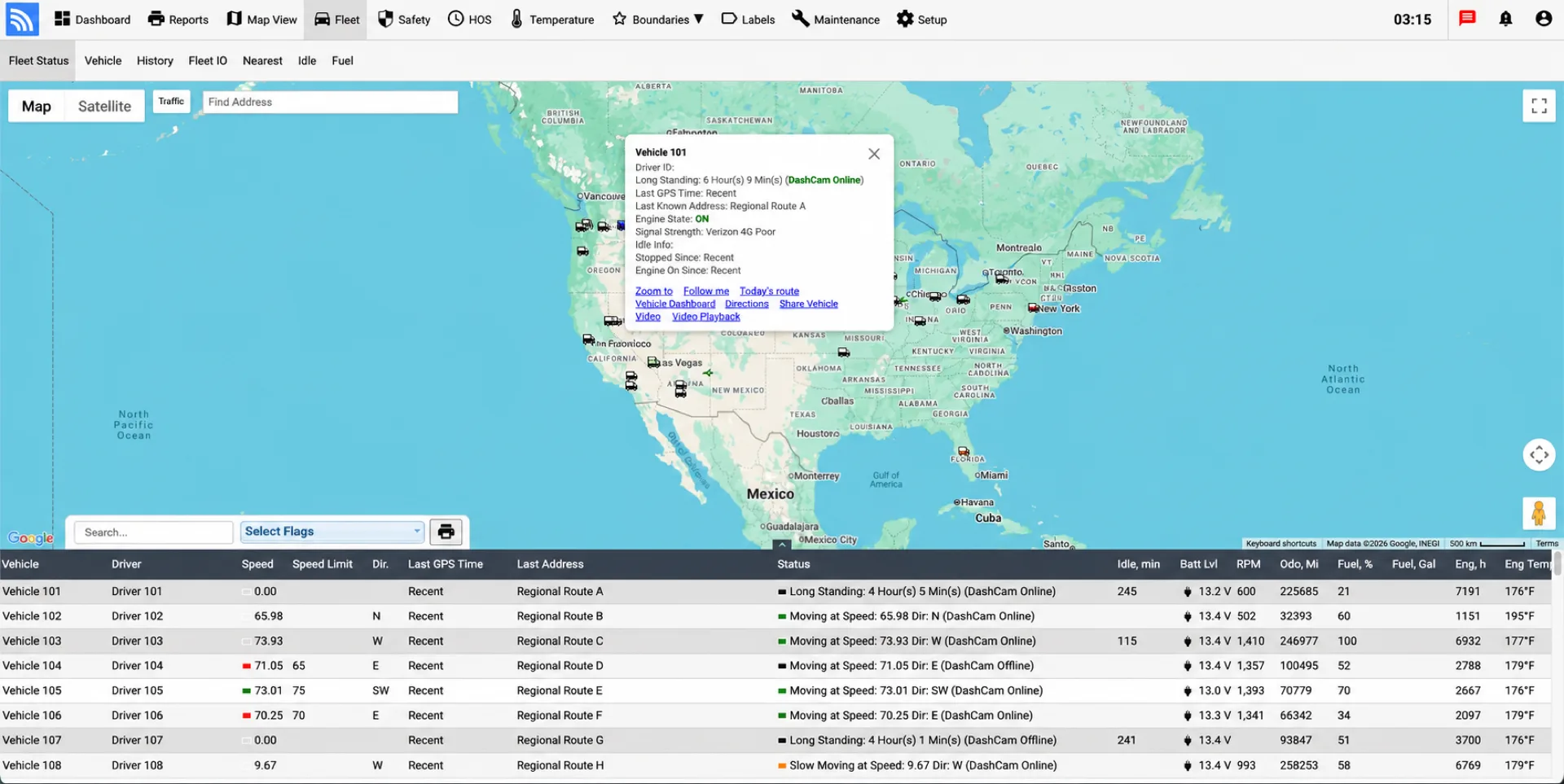Click the Street View pegman
This screenshot has width=1564, height=784.
coord(1539,514)
